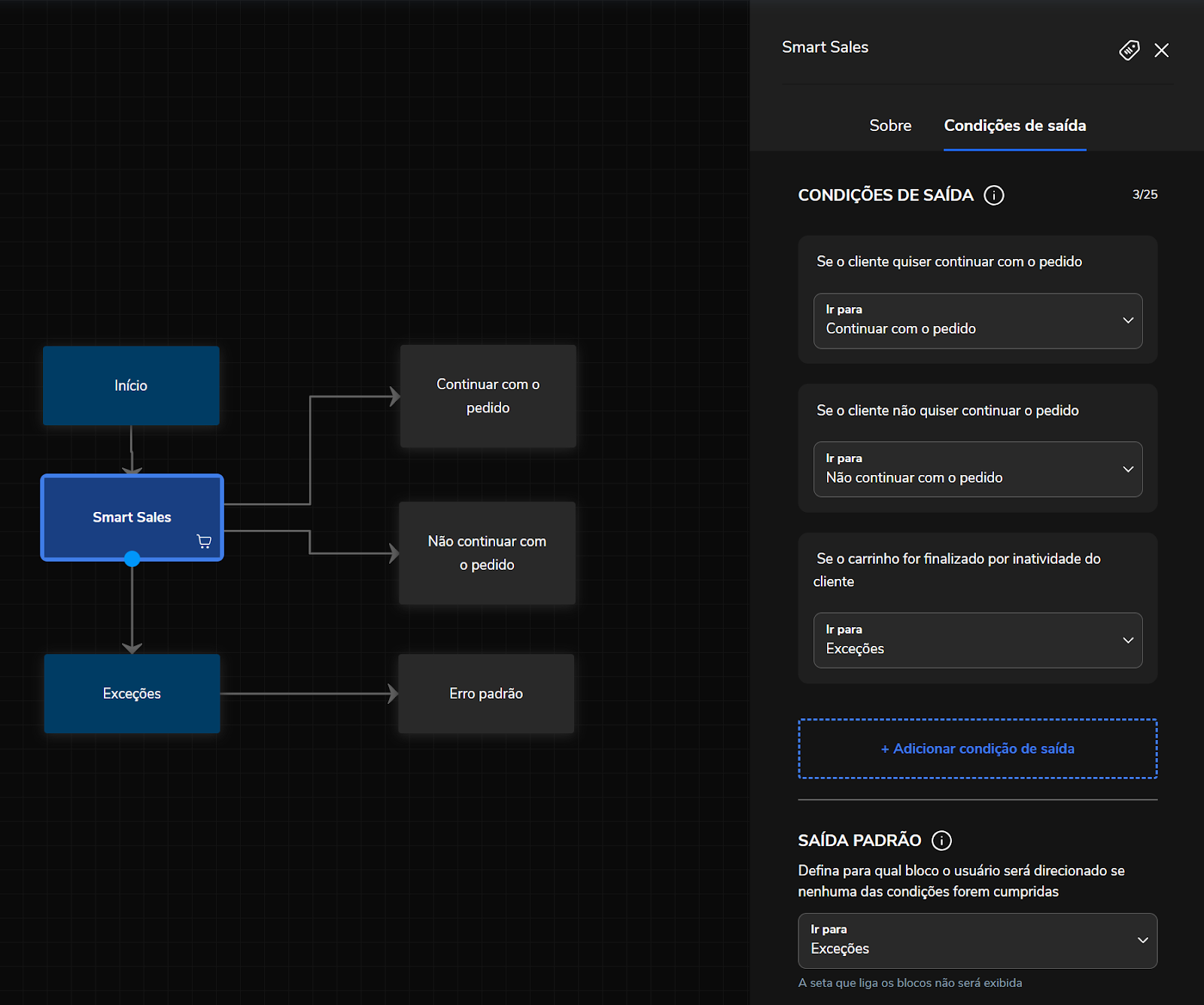Click info icon beside Condições de saída heading

[x=994, y=196]
